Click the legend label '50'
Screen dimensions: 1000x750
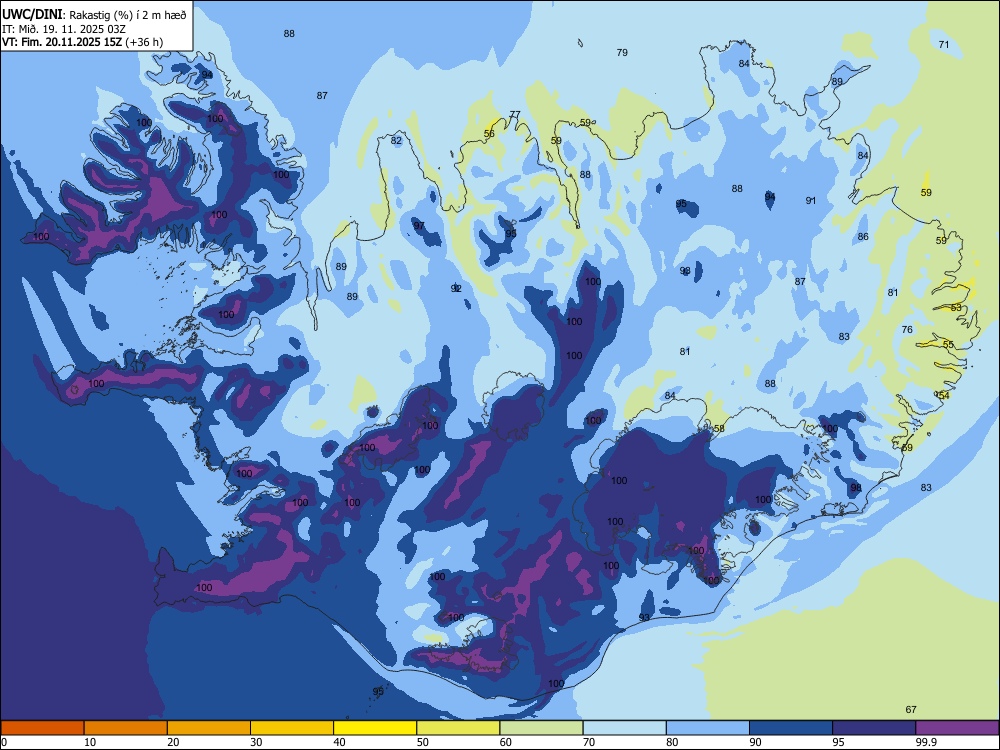(x=423, y=742)
